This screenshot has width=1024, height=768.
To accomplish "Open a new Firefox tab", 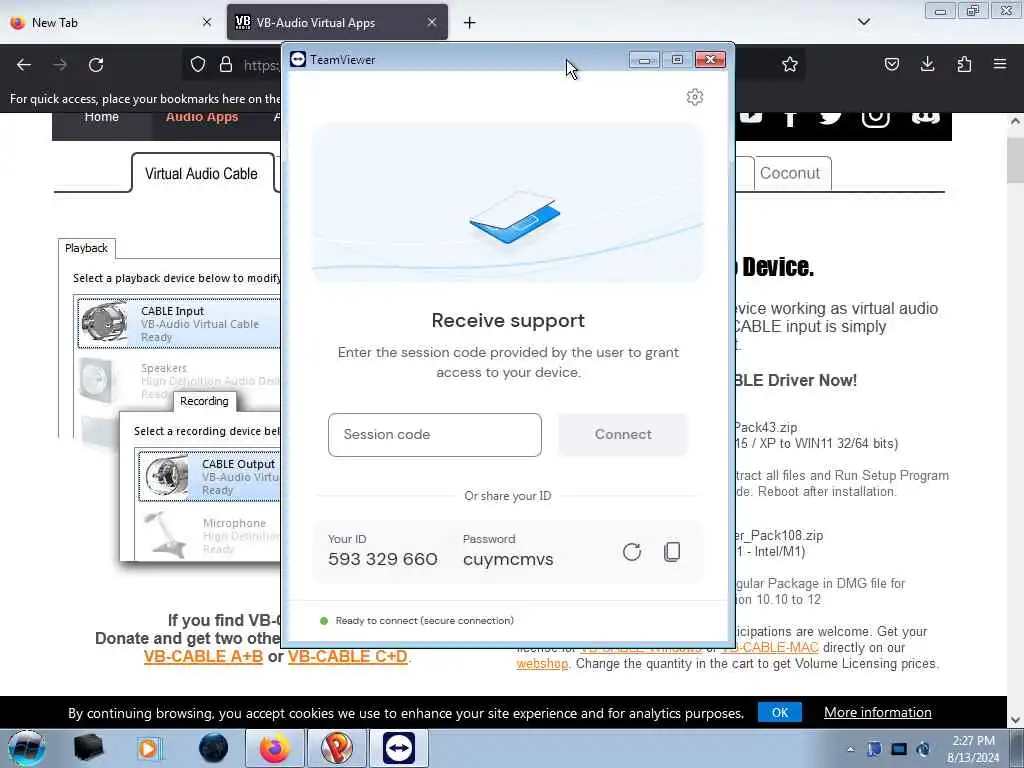I will tap(470, 23).
